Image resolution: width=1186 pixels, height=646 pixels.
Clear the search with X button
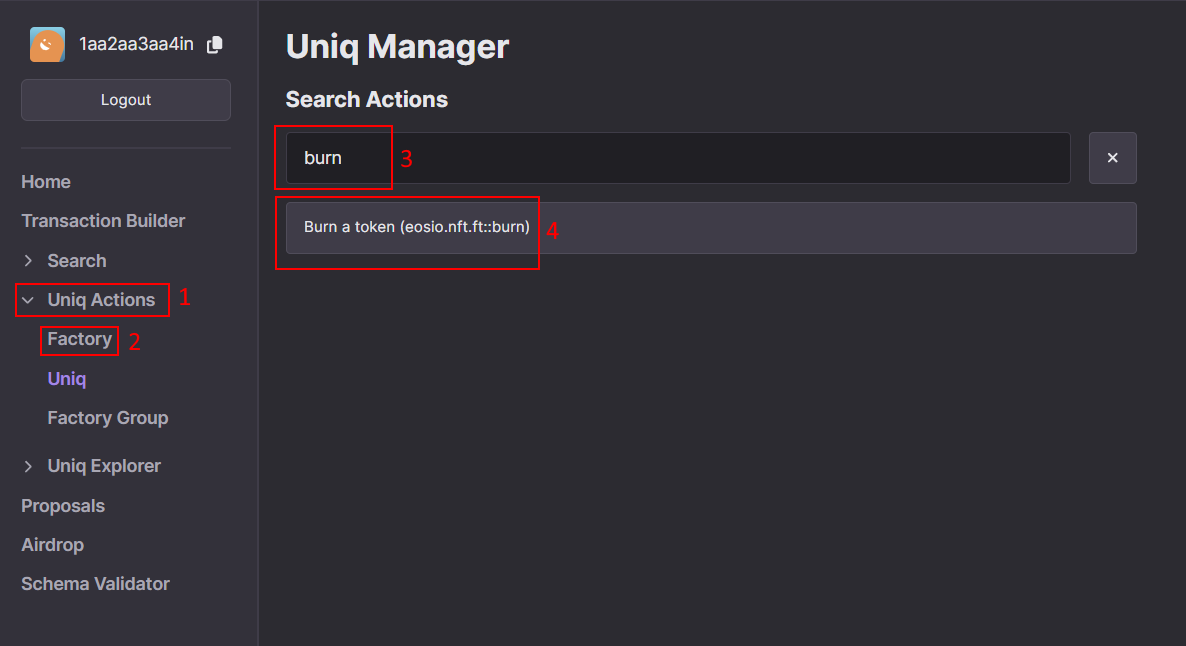click(1112, 158)
